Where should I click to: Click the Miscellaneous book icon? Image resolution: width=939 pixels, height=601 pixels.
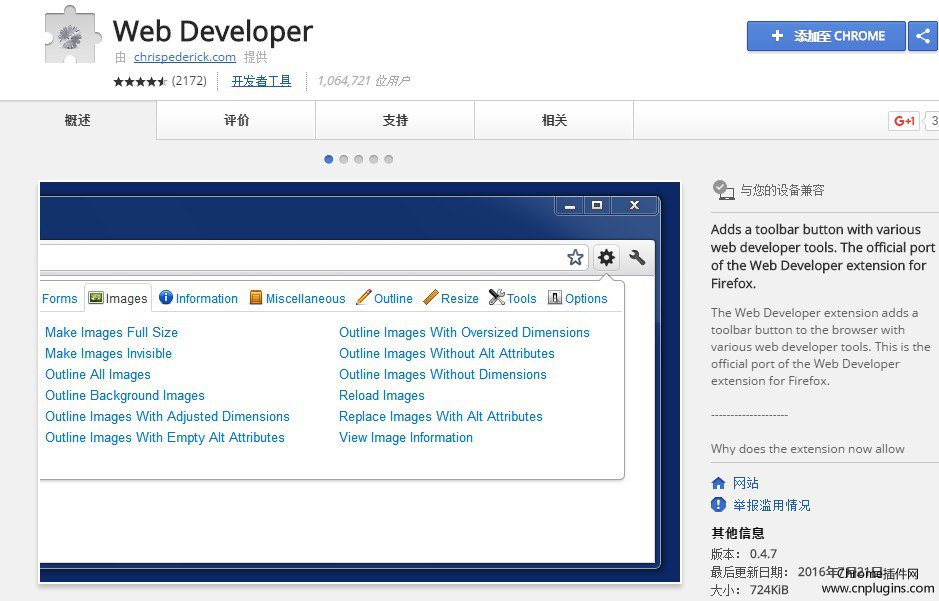coord(256,298)
